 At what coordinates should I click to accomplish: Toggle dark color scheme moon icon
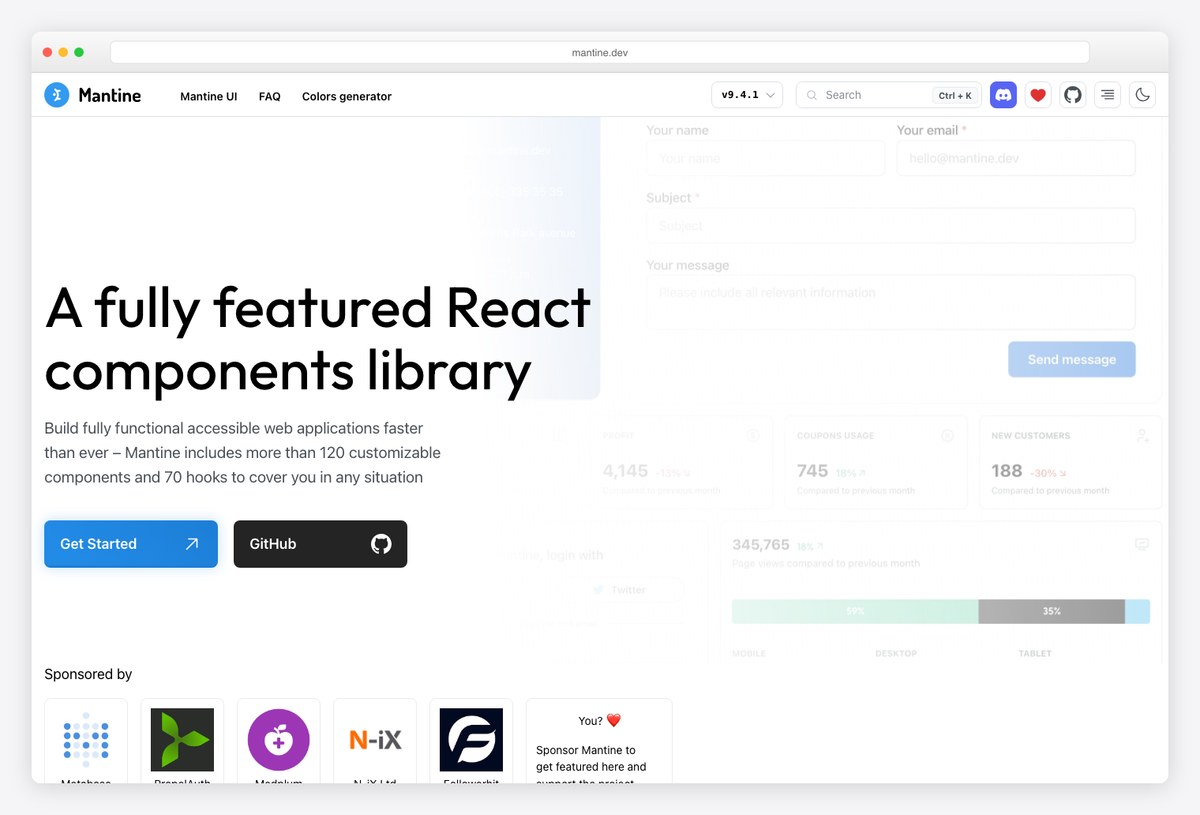point(1142,95)
